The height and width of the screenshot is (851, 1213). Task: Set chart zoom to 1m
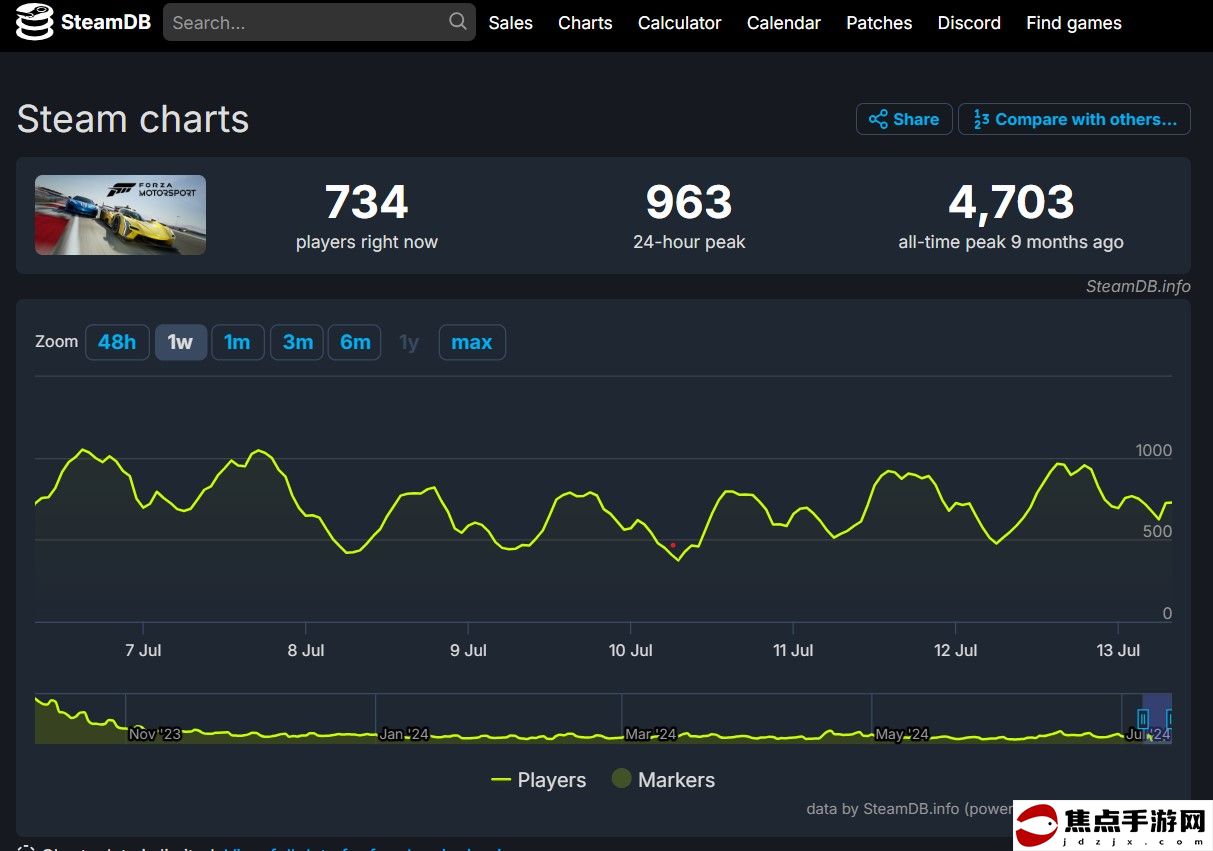237,342
